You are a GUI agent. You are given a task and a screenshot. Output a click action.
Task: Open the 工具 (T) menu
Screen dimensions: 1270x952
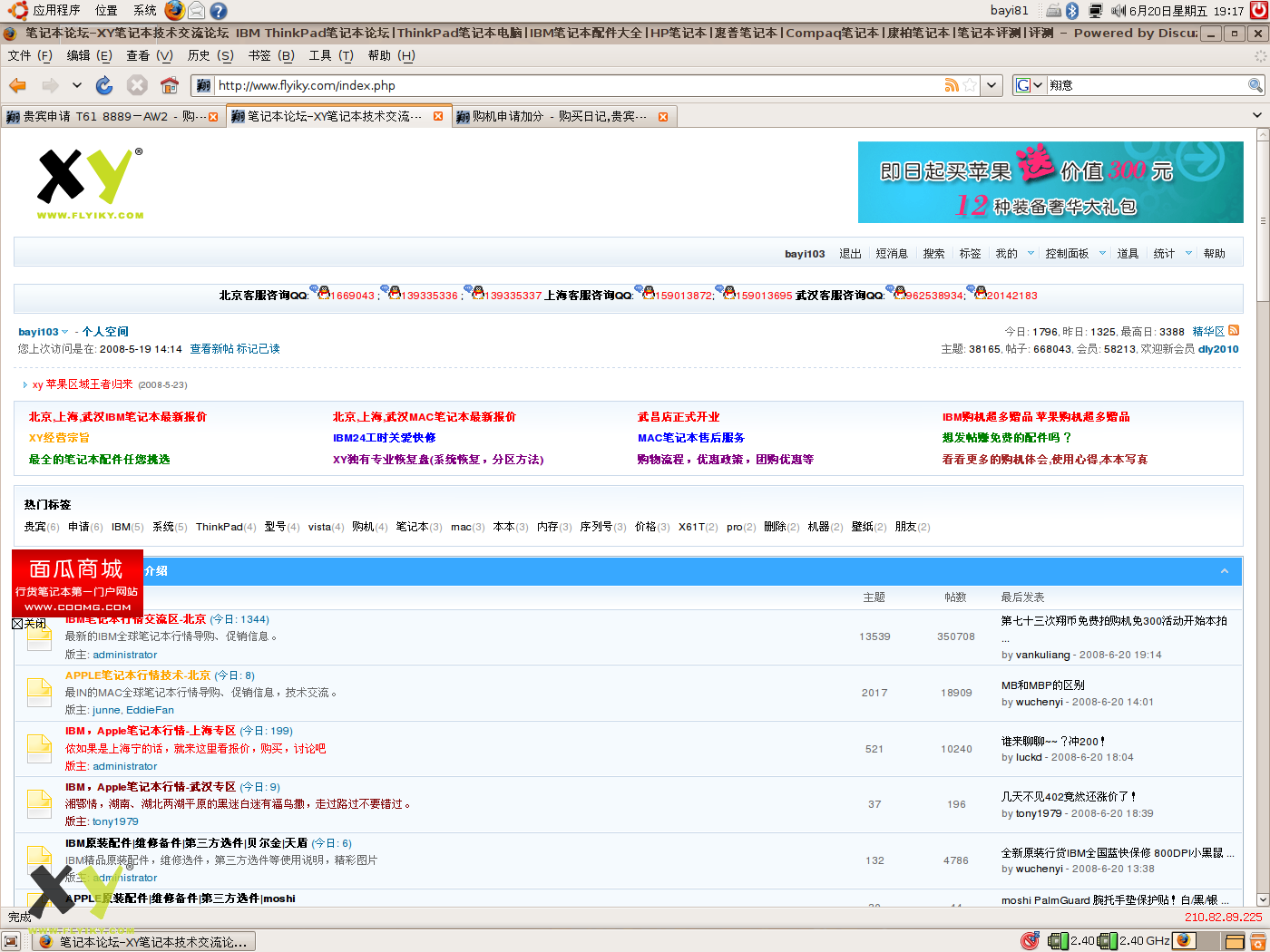click(331, 55)
